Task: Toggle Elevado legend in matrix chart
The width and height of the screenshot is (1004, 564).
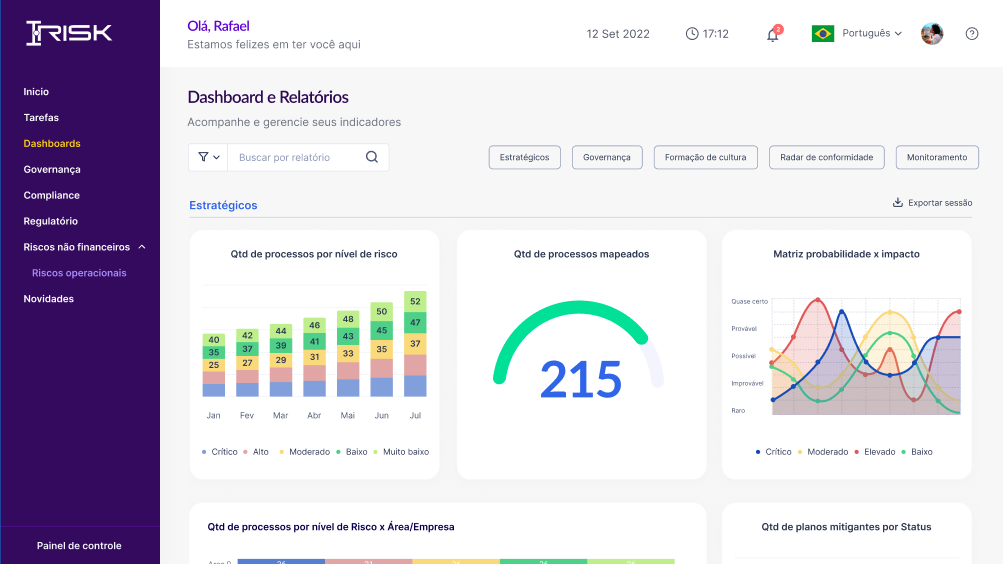Action: [x=875, y=452]
